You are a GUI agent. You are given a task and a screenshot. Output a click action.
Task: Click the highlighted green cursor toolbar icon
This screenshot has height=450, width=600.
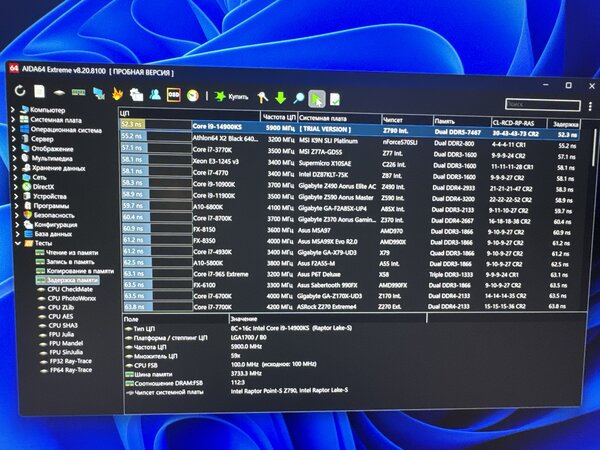317,99
